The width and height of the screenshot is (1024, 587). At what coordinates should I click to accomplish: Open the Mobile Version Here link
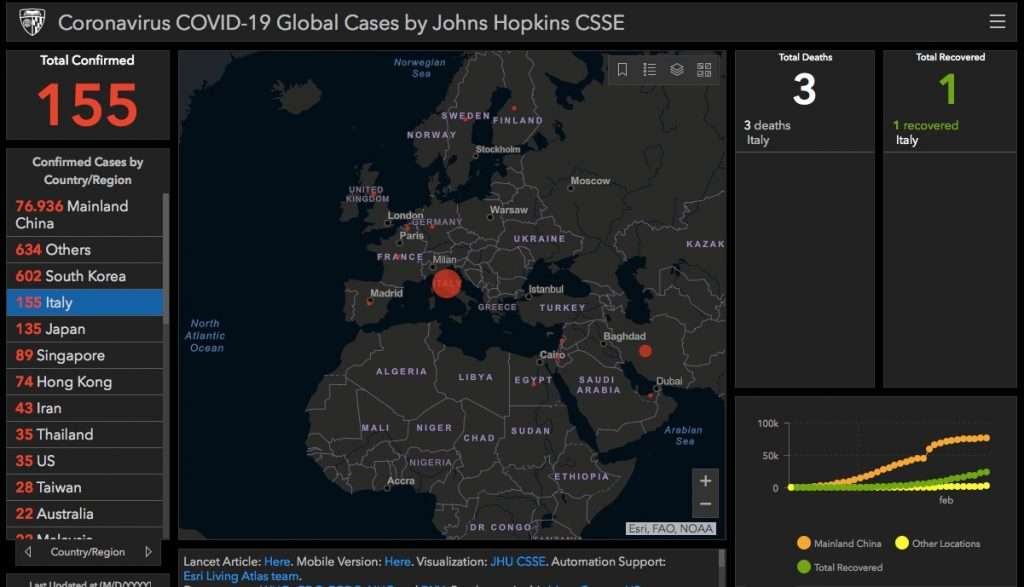pyautogui.click(x=397, y=562)
